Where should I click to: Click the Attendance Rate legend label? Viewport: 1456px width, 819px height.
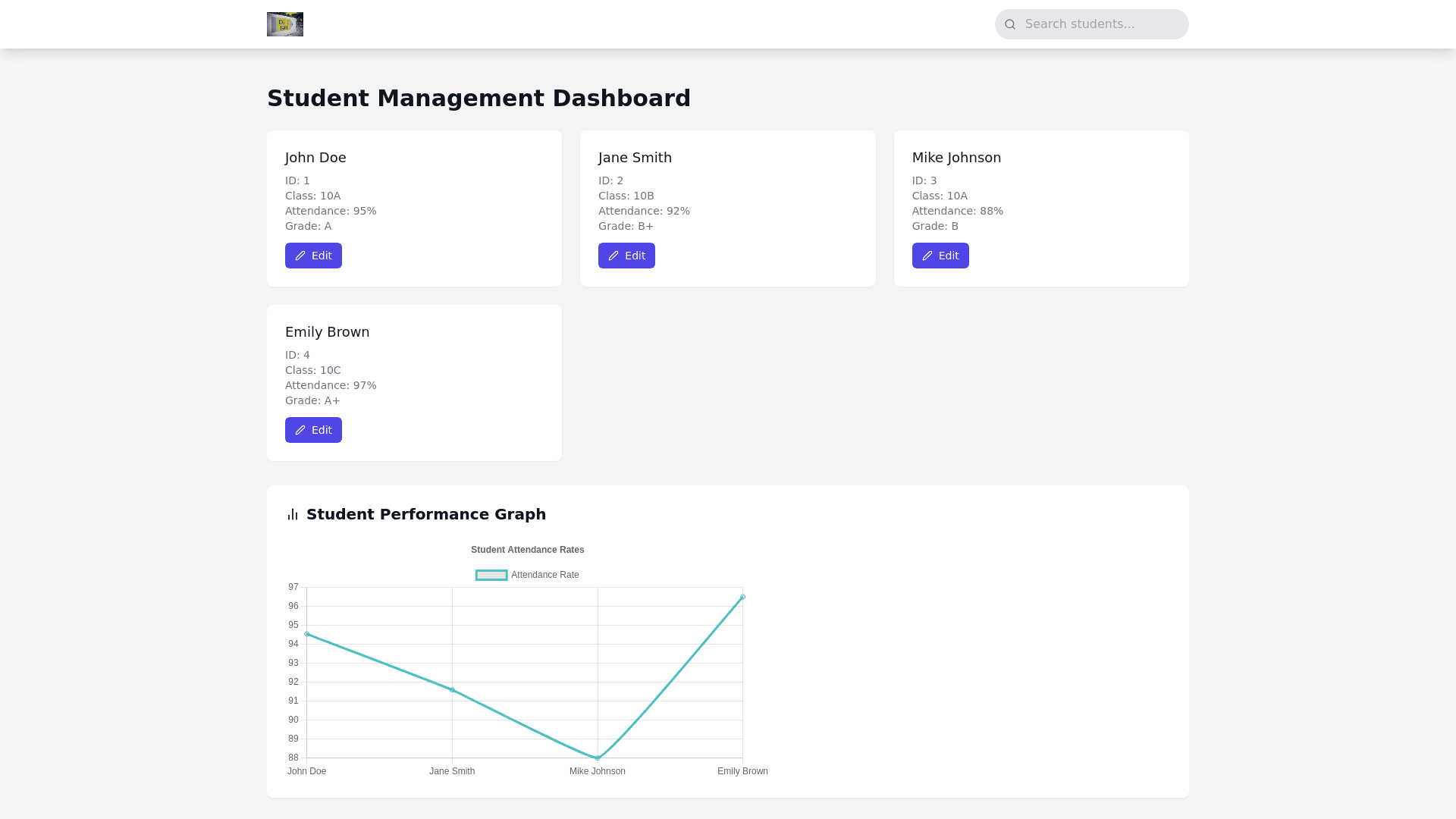[x=544, y=576]
